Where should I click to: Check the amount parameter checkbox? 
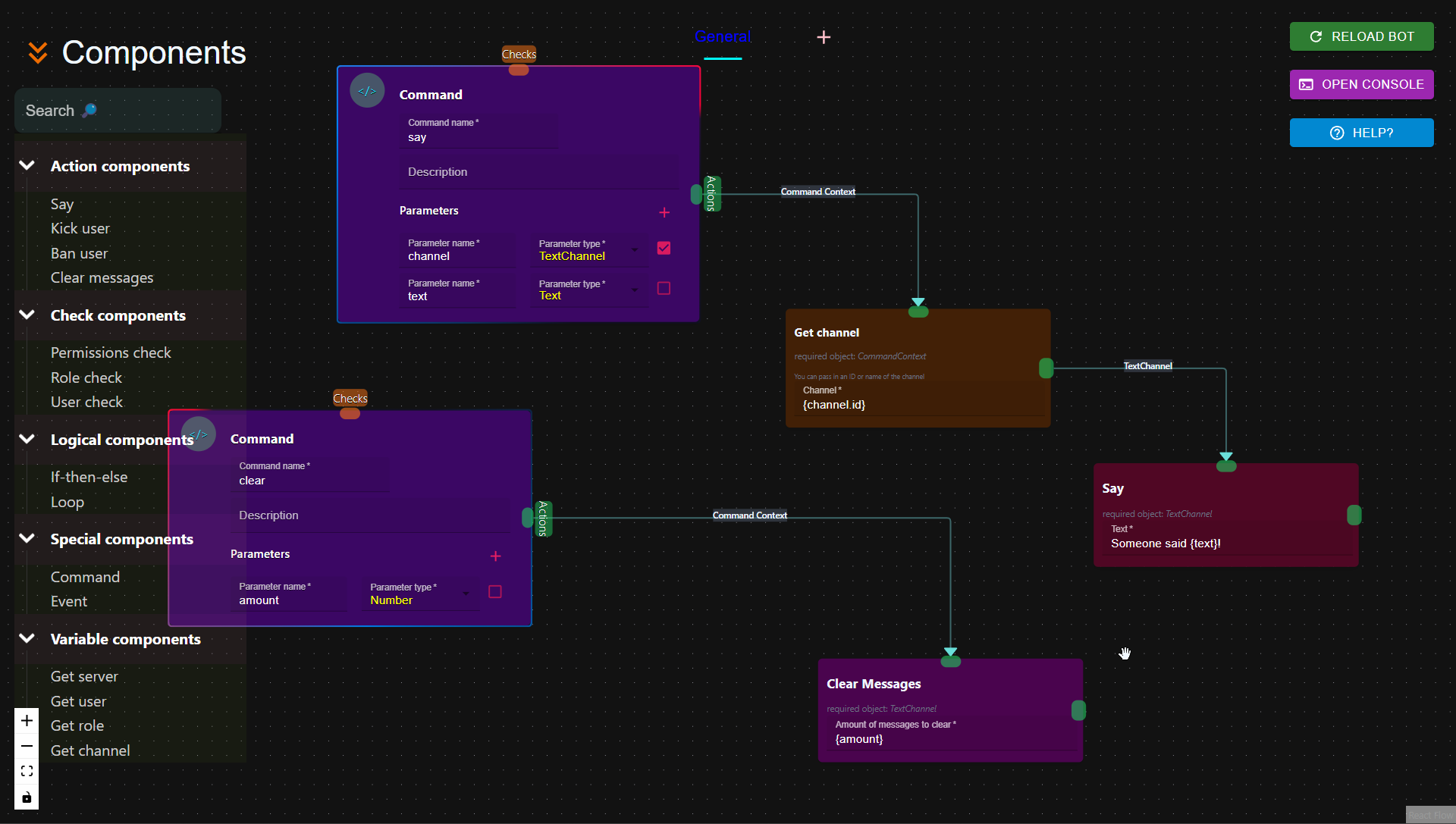(x=495, y=592)
